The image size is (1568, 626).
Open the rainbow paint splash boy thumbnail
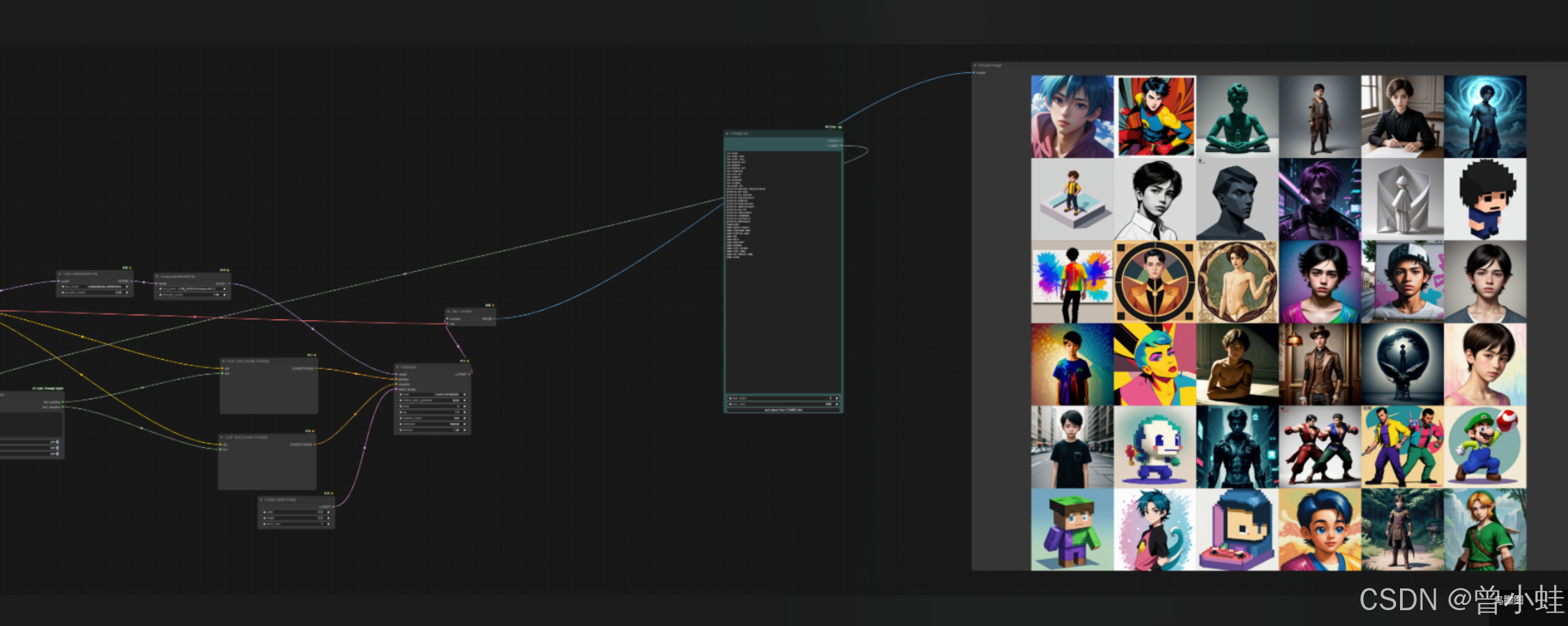coord(1072,281)
